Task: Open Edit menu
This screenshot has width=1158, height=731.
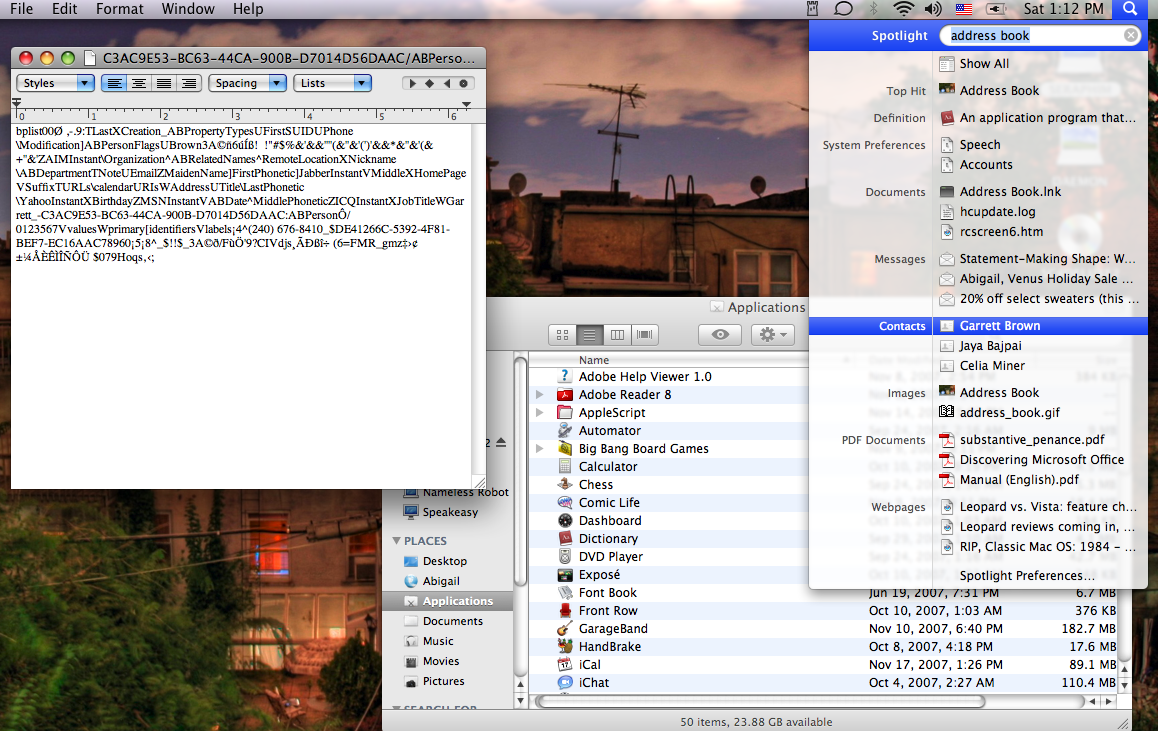Action: click(64, 9)
